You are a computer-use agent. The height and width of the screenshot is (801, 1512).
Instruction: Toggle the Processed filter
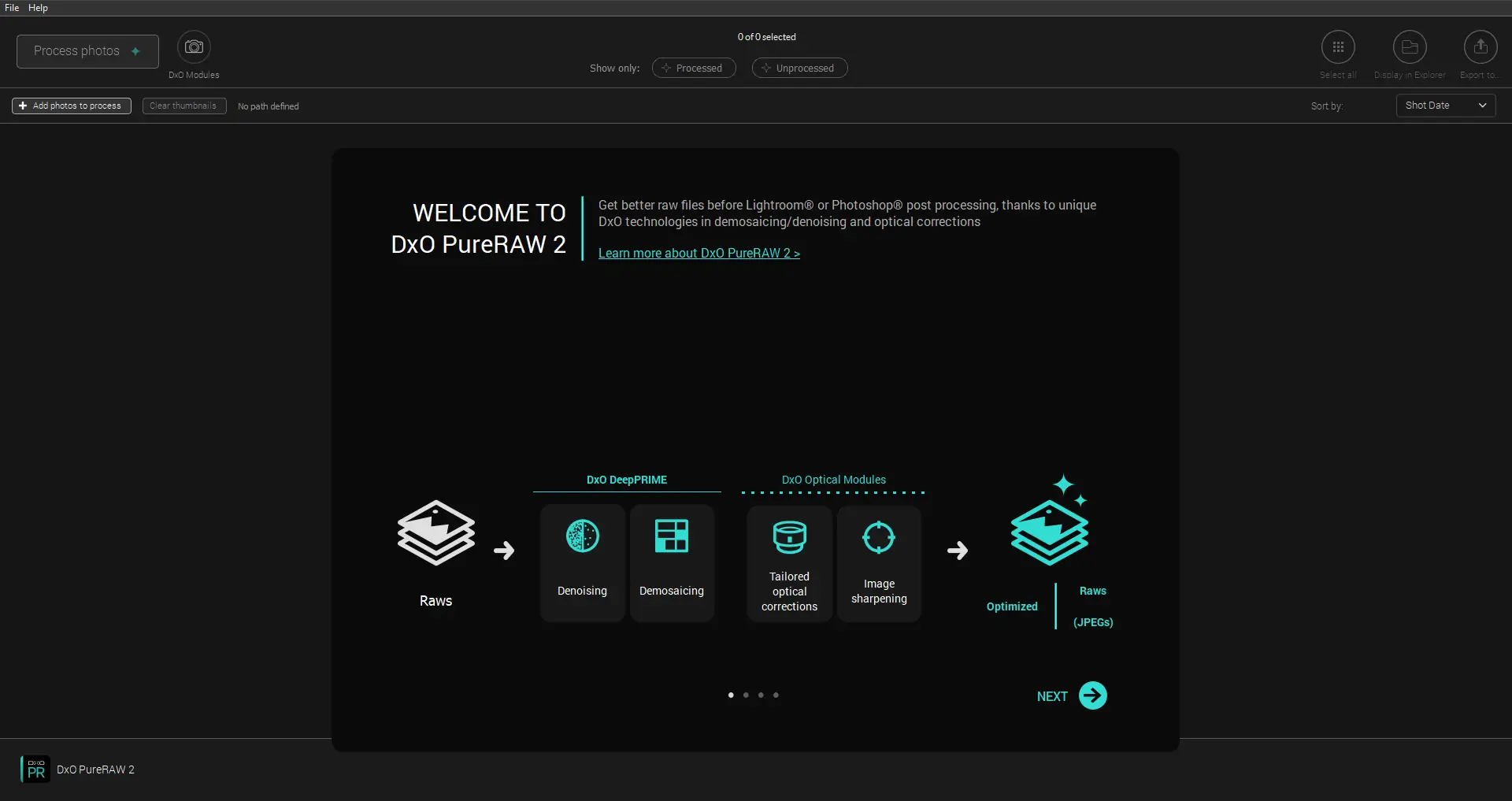point(694,68)
